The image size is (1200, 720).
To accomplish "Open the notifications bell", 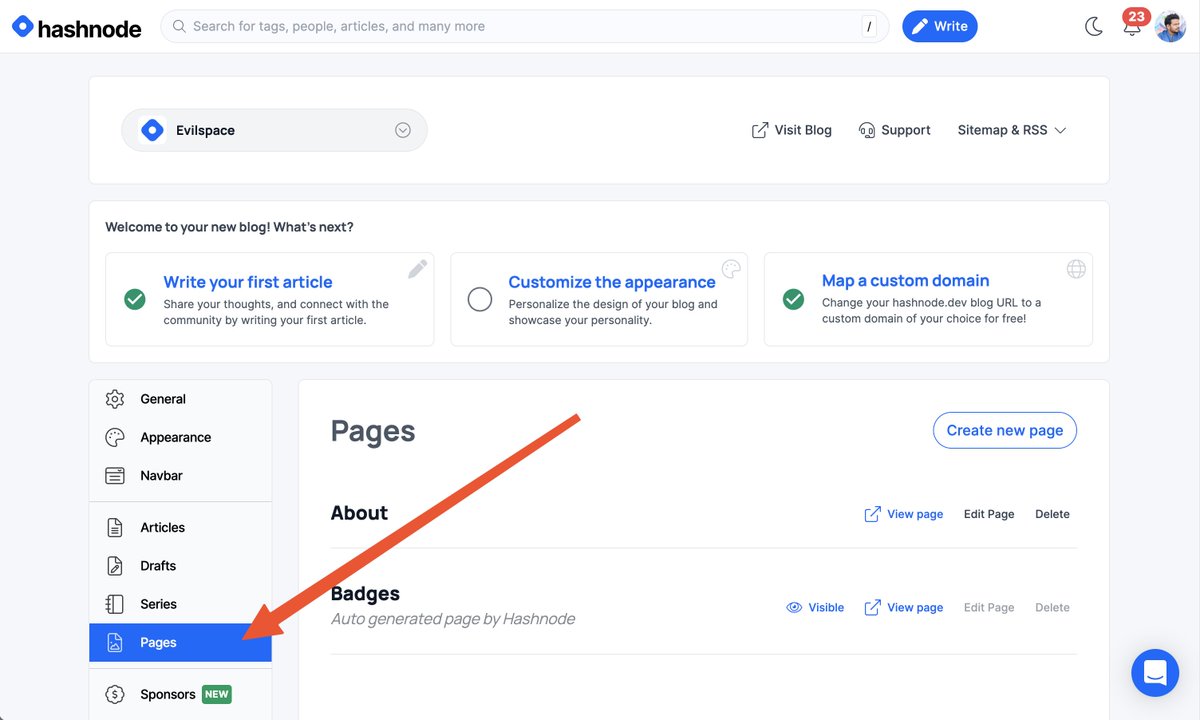I will click(1132, 26).
